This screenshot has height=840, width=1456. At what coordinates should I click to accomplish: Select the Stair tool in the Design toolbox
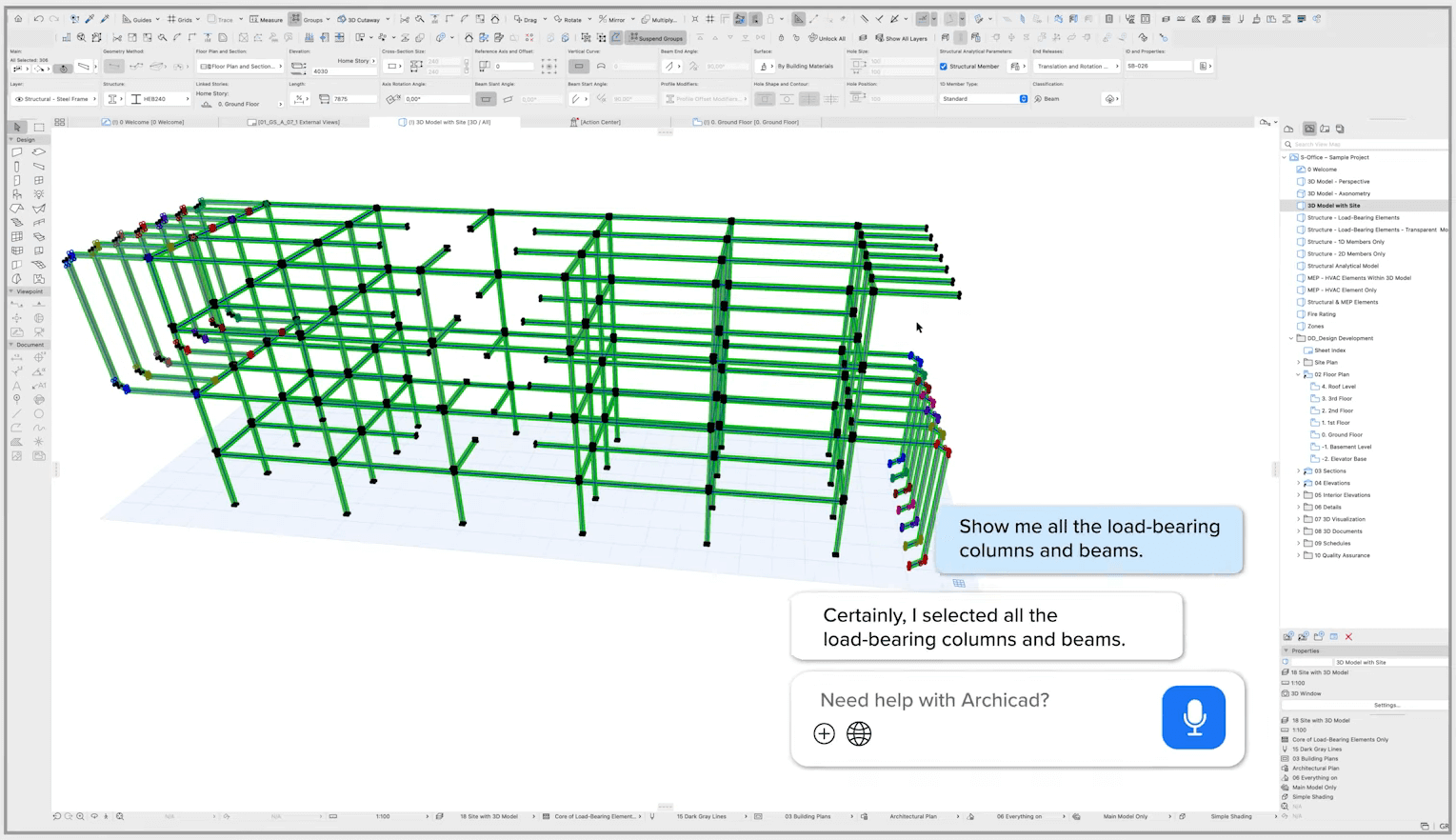coord(17,223)
